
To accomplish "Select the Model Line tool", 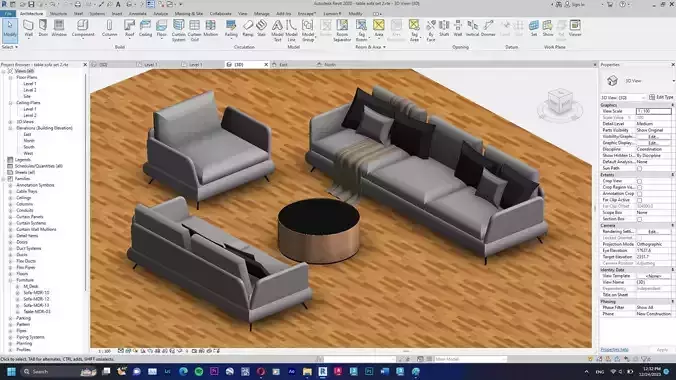I will 291,31.
